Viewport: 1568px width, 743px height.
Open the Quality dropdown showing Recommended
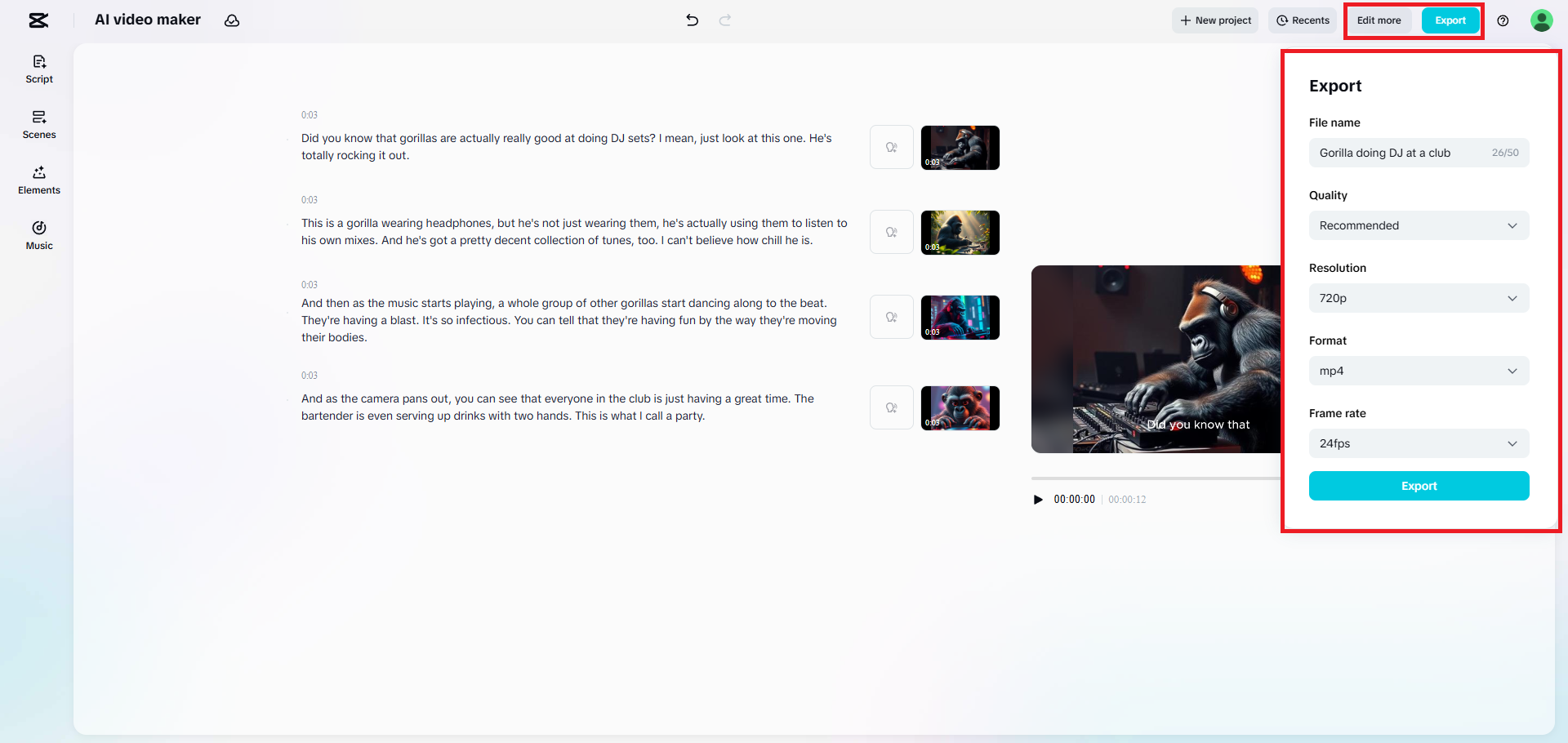pyautogui.click(x=1419, y=225)
